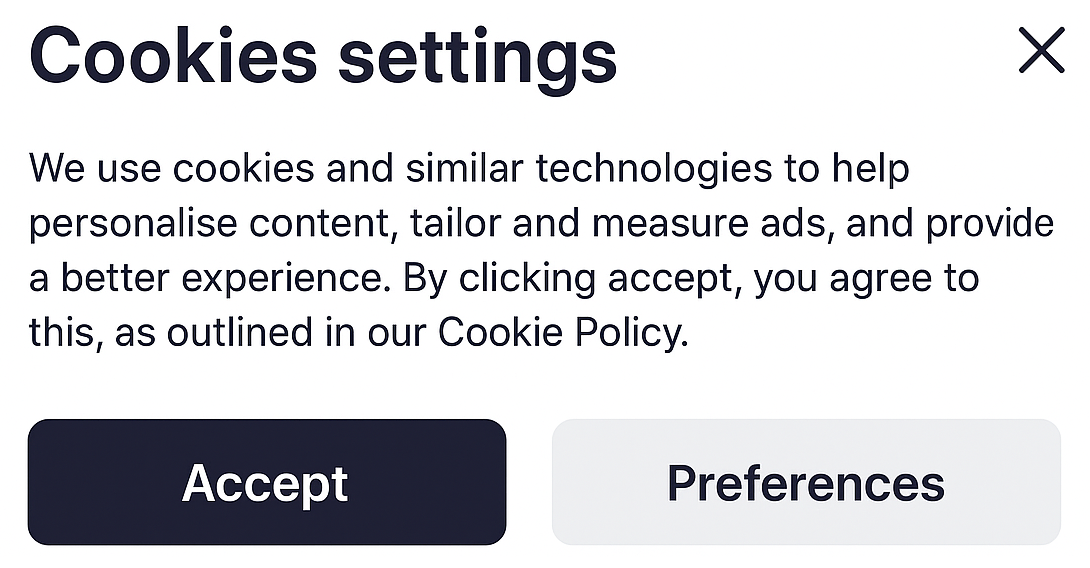The image size is (1090, 568).
Task: Exit the cookie prompt using the X
Action: coord(1041,51)
